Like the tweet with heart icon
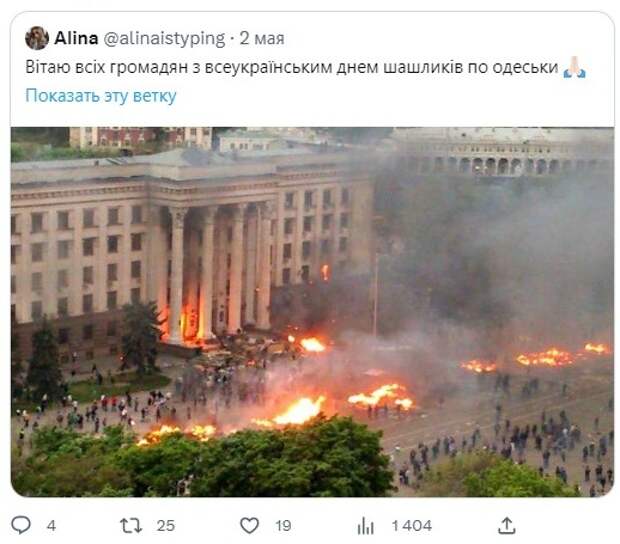The image size is (620, 544). tap(250, 525)
